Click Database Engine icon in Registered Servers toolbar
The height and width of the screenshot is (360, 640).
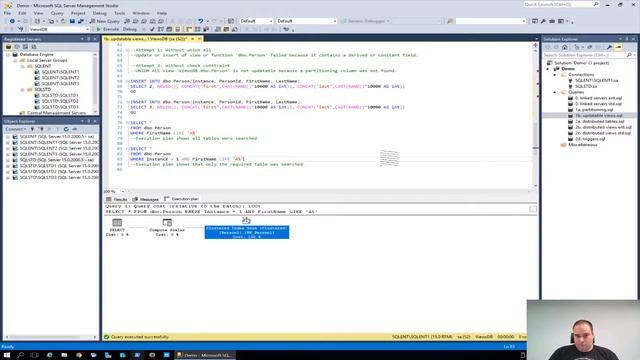click(x=8, y=47)
